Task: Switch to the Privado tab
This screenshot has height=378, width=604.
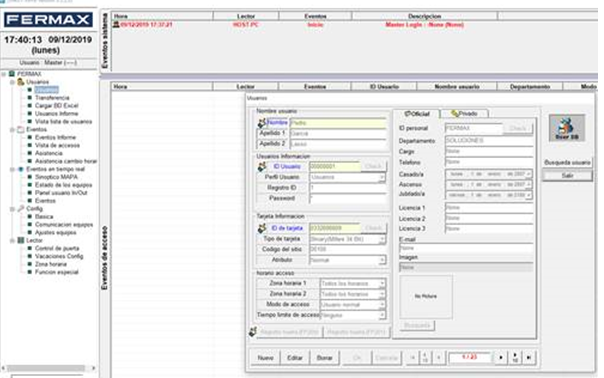Action: point(465,114)
